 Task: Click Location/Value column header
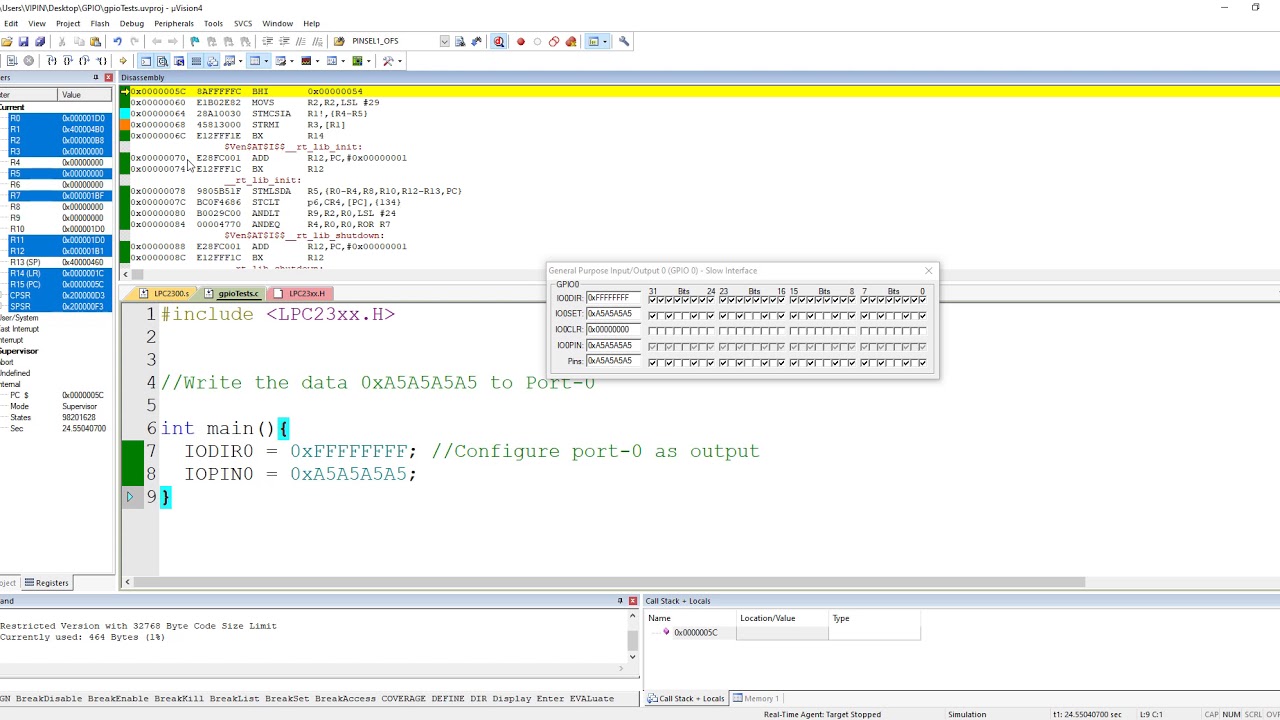(x=782, y=618)
